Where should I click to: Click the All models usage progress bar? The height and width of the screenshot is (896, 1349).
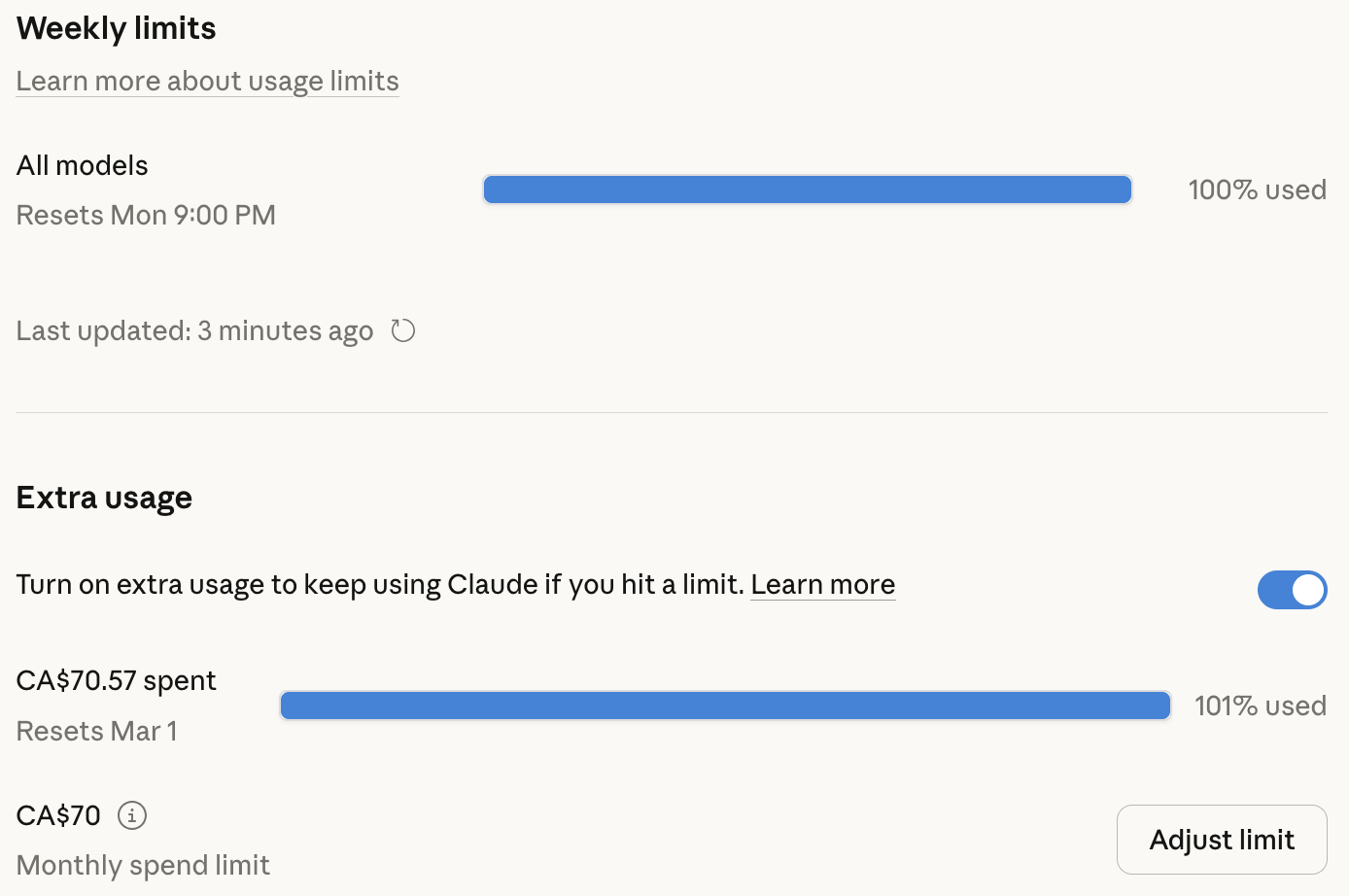click(x=807, y=190)
